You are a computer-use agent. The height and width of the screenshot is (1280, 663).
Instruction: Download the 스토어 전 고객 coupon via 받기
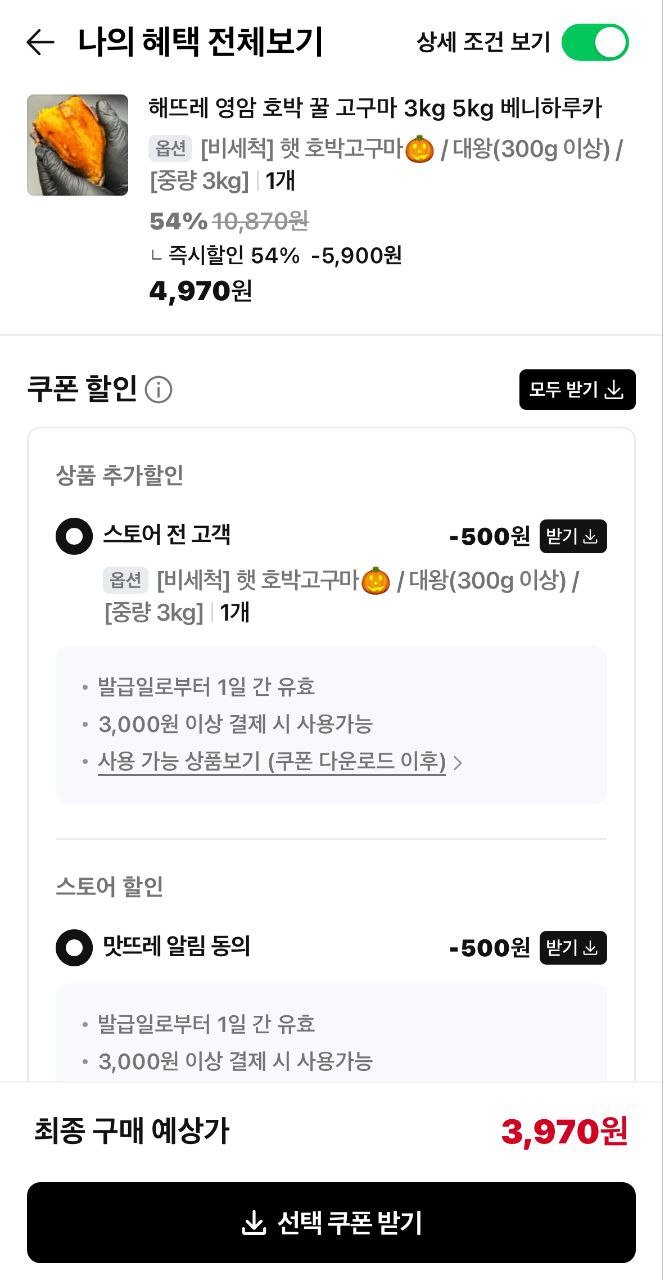coord(573,537)
